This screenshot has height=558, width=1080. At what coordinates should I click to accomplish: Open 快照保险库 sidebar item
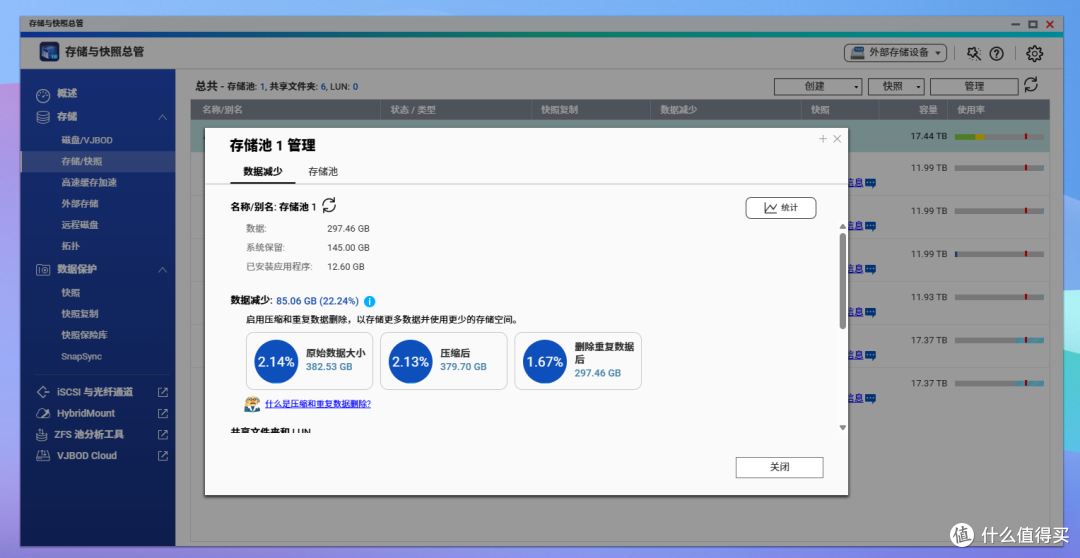click(x=84, y=335)
